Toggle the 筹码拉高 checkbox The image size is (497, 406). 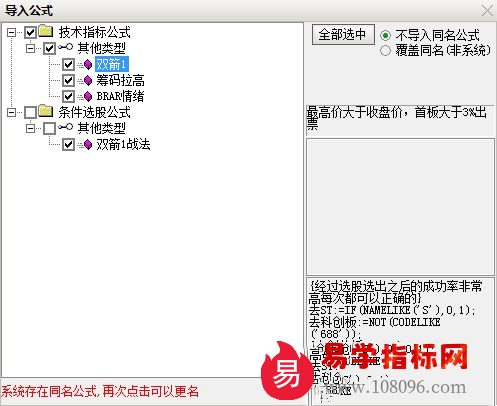68,80
